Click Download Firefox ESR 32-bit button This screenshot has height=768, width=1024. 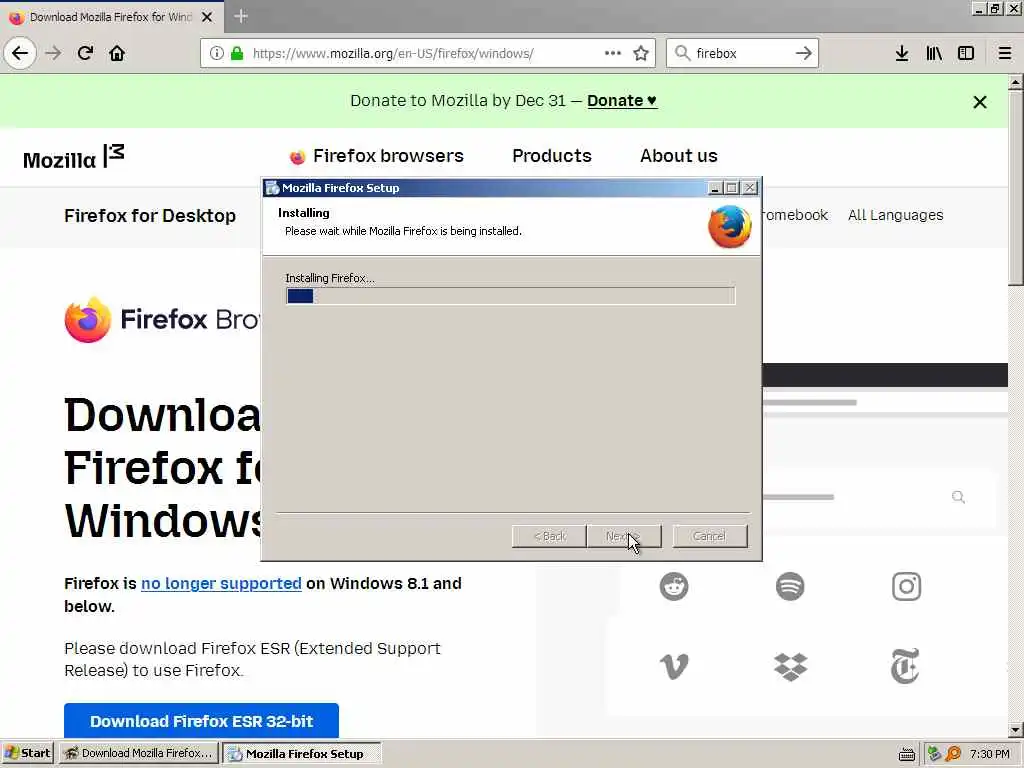[x=201, y=721]
